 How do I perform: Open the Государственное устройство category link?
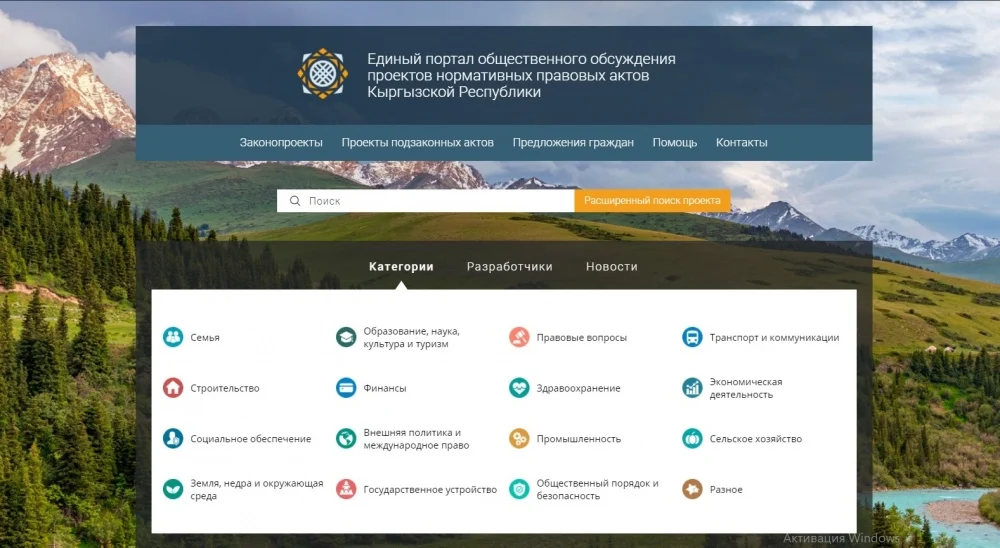pos(430,490)
